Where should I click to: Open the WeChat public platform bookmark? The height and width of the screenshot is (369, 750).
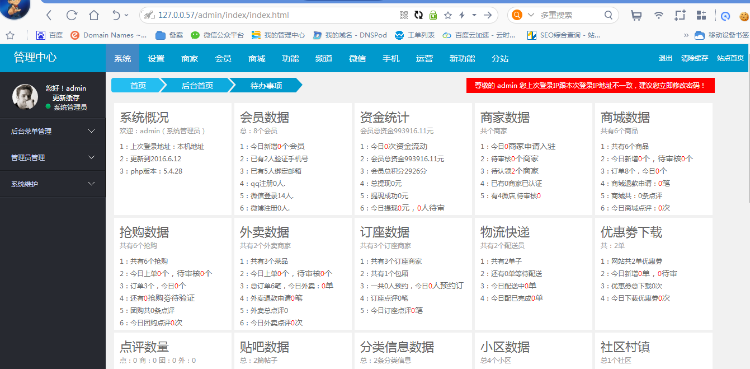pyautogui.click(x=217, y=35)
